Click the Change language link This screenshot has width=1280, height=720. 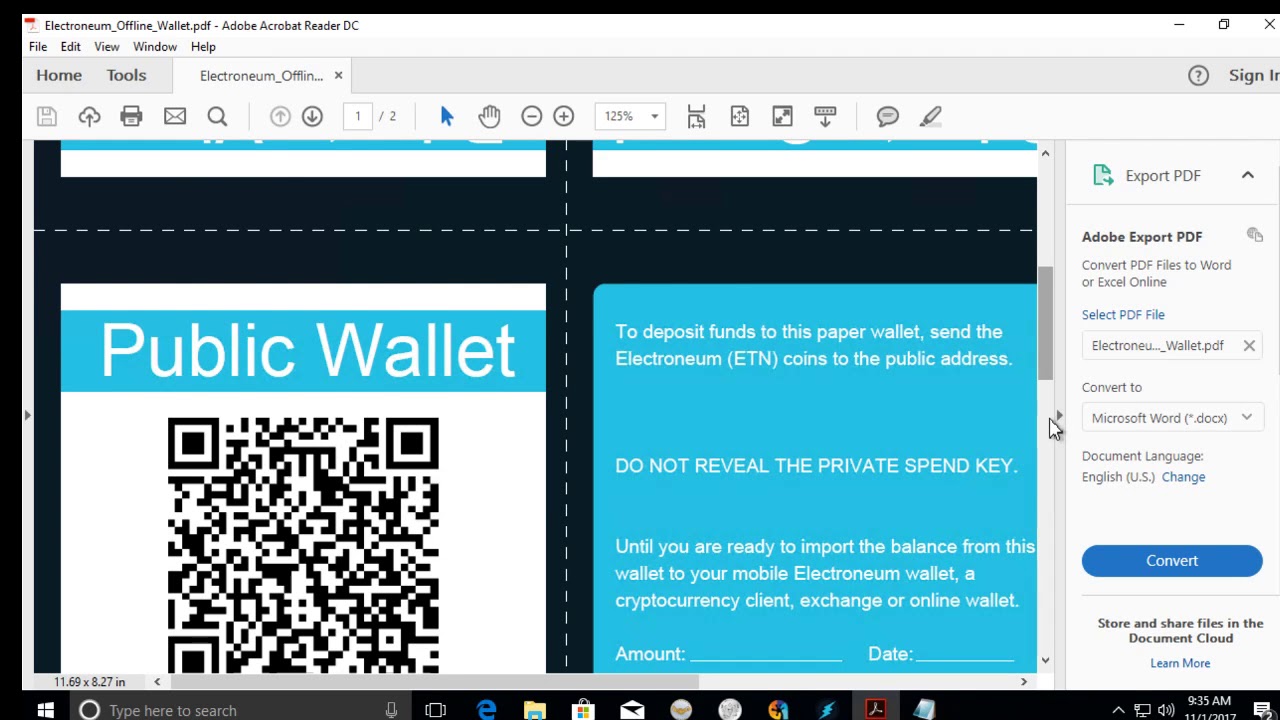click(1183, 477)
